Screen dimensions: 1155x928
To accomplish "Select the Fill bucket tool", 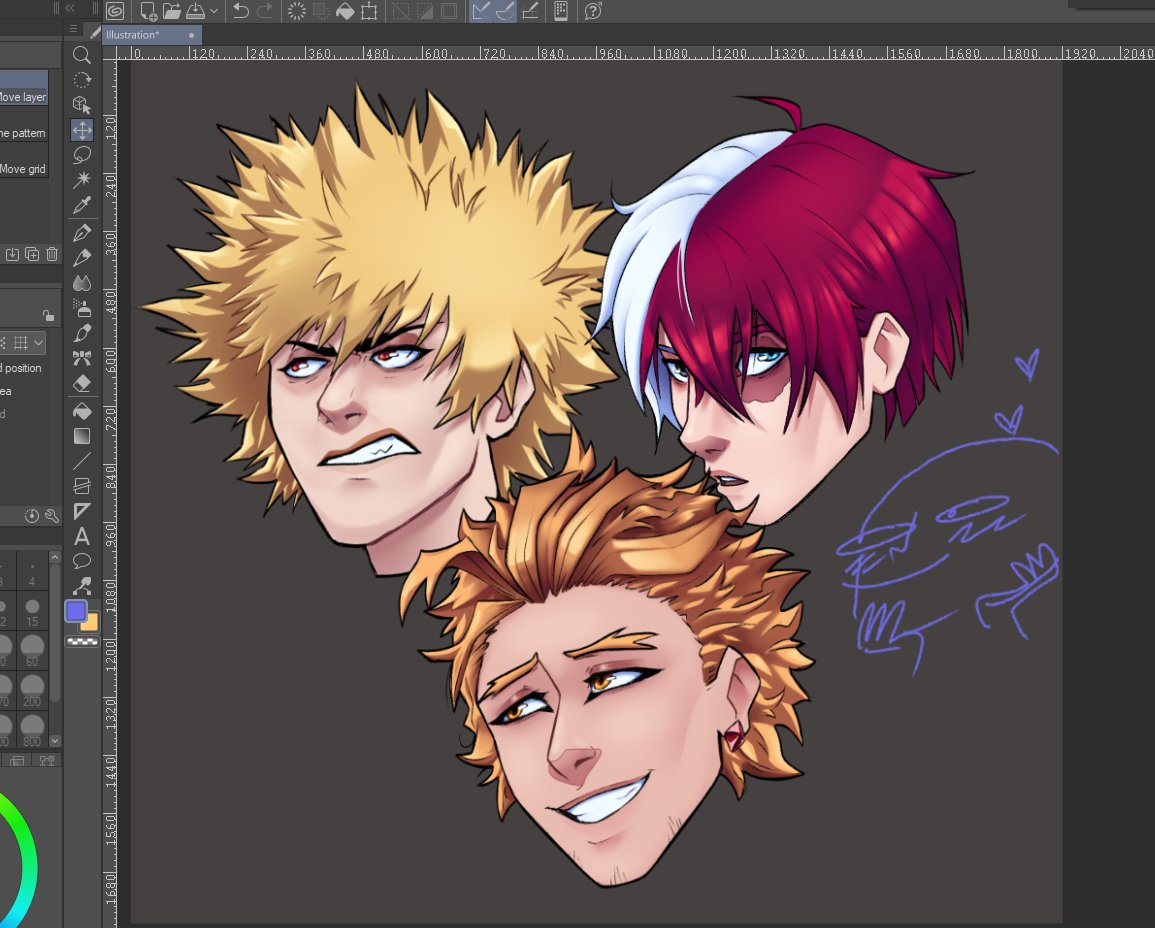I will pos(82,411).
